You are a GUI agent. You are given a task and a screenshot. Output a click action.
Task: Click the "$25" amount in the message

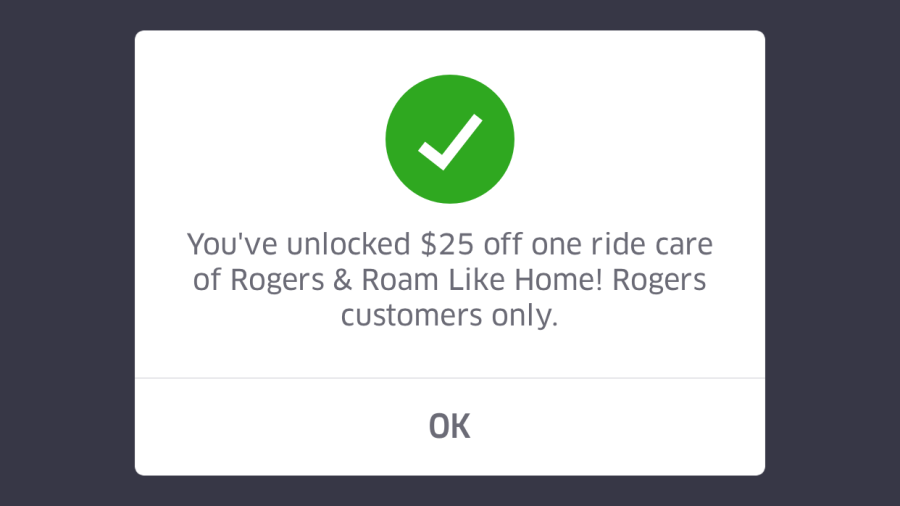[x=447, y=244]
